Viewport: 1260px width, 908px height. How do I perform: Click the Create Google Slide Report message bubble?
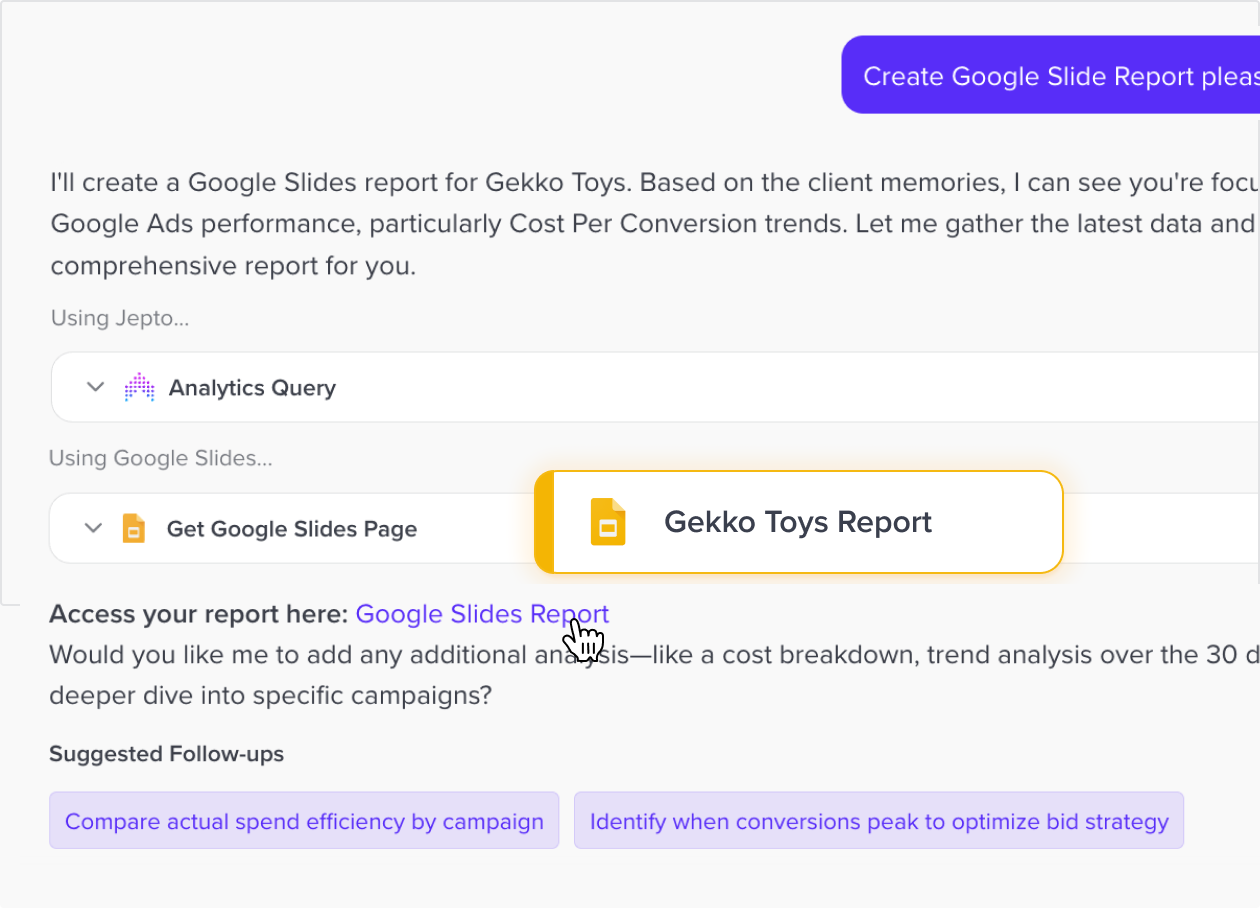coord(1060,76)
